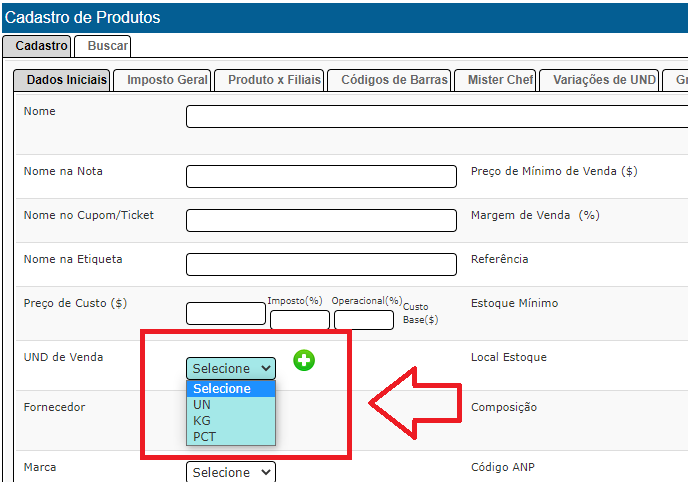Click the green plus icon beside UND de Venda
The height and width of the screenshot is (485, 688).
(304, 360)
